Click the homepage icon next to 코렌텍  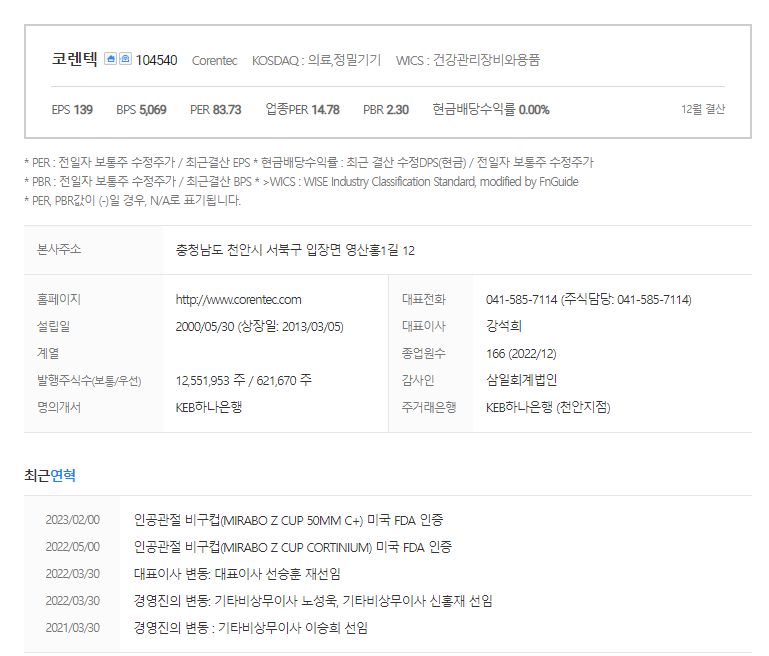(111, 59)
